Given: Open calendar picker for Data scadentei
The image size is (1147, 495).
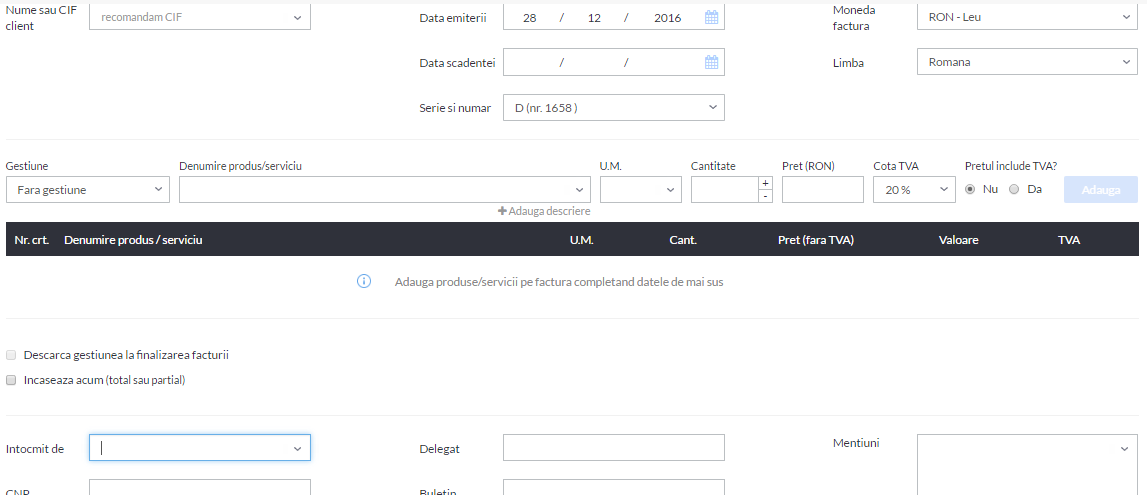Looking at the screenshot, I should 711,62.
